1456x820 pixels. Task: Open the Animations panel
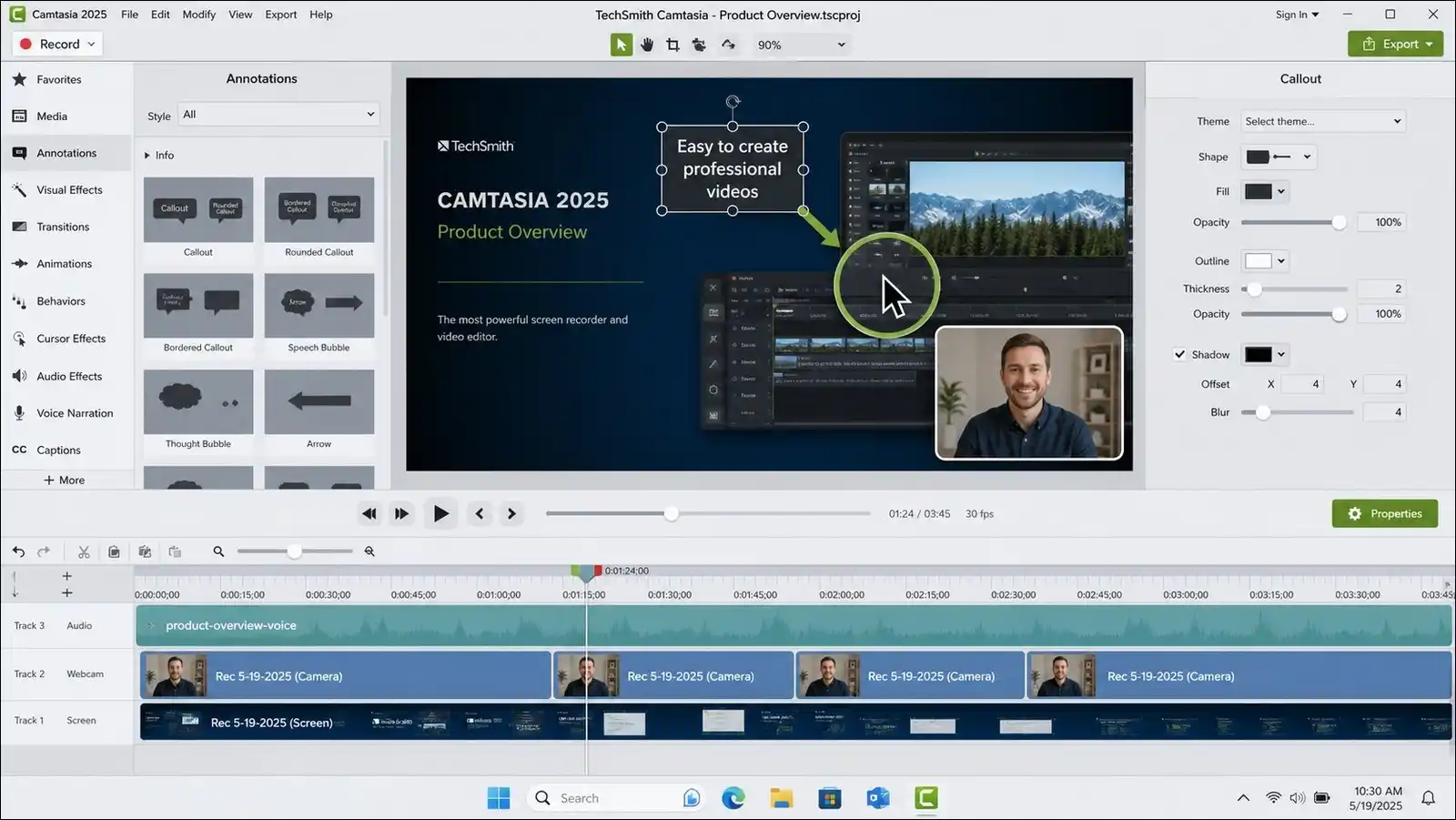pyautogui.click(x=66, y=264)
